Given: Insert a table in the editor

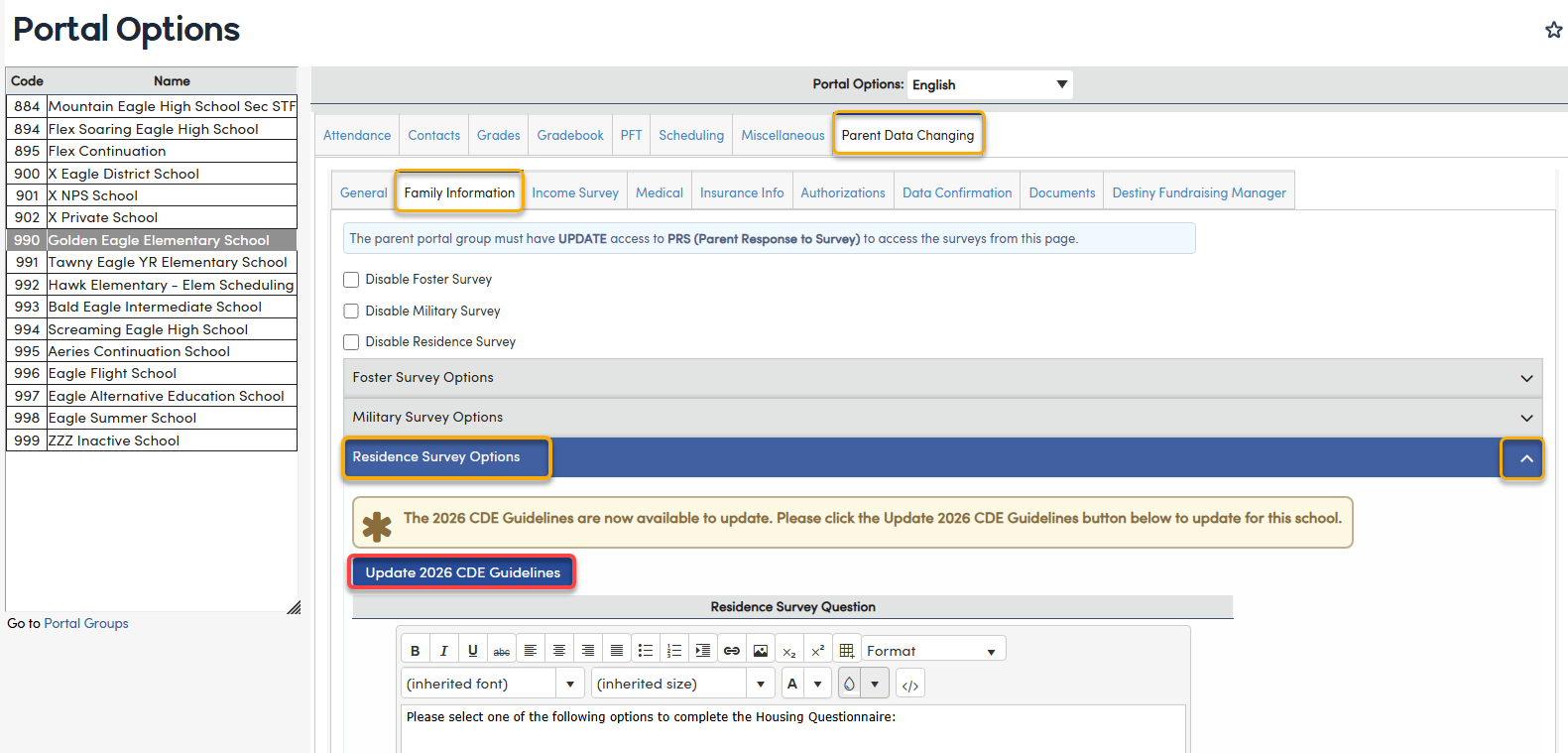Looking at the screenshot, I should (x=847, y=651).
